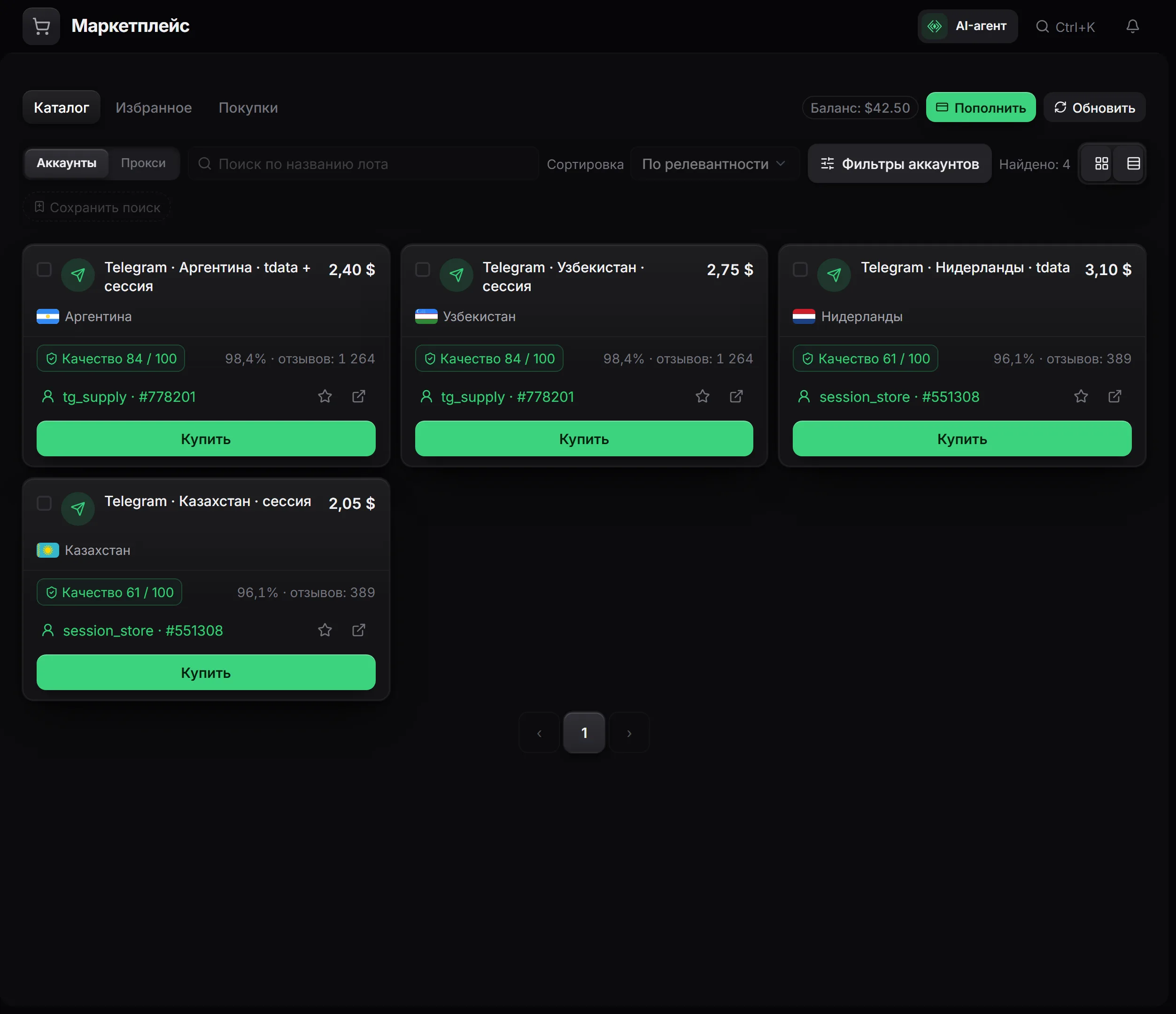The image size is (1176, 1014).
Task: Select the Аргентина lot checkbox
Action: pyautogui.click(x=44, y=269)
